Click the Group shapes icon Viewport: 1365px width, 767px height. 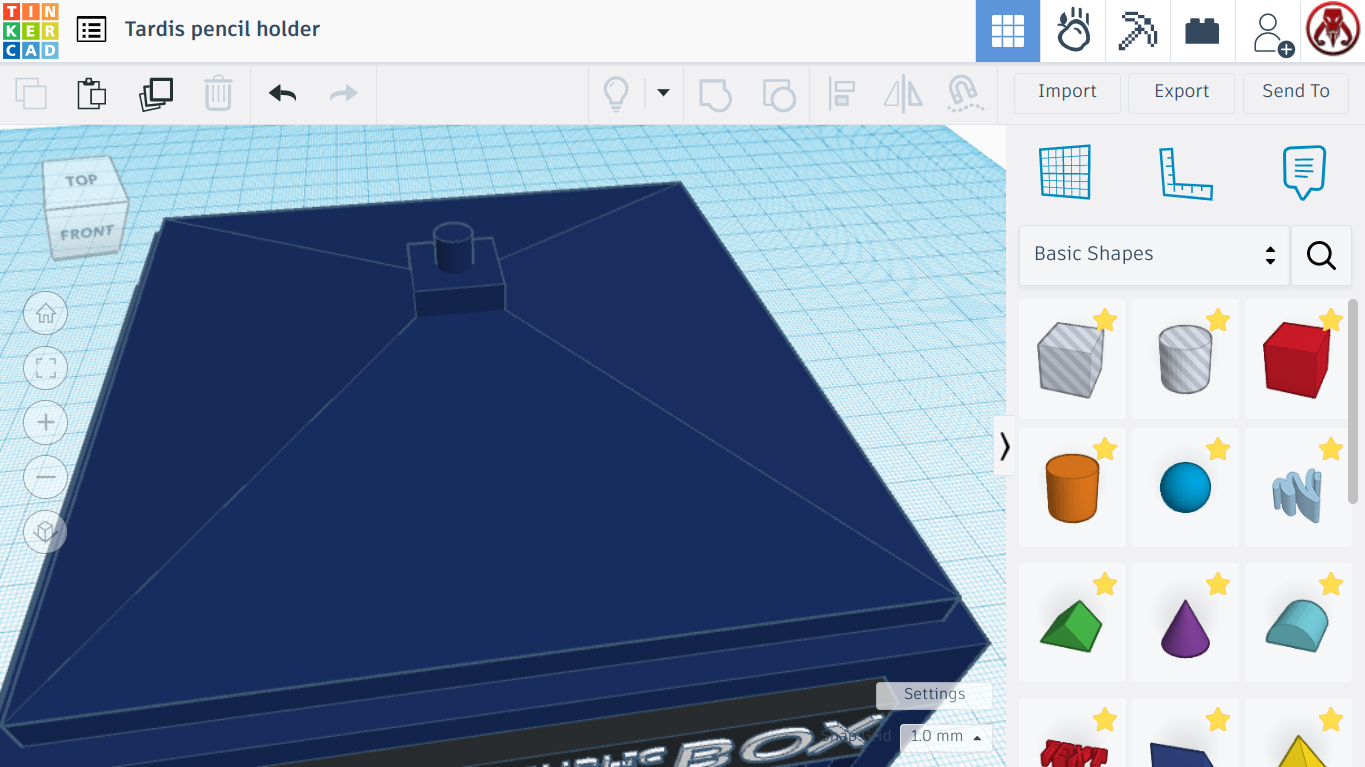715,94
